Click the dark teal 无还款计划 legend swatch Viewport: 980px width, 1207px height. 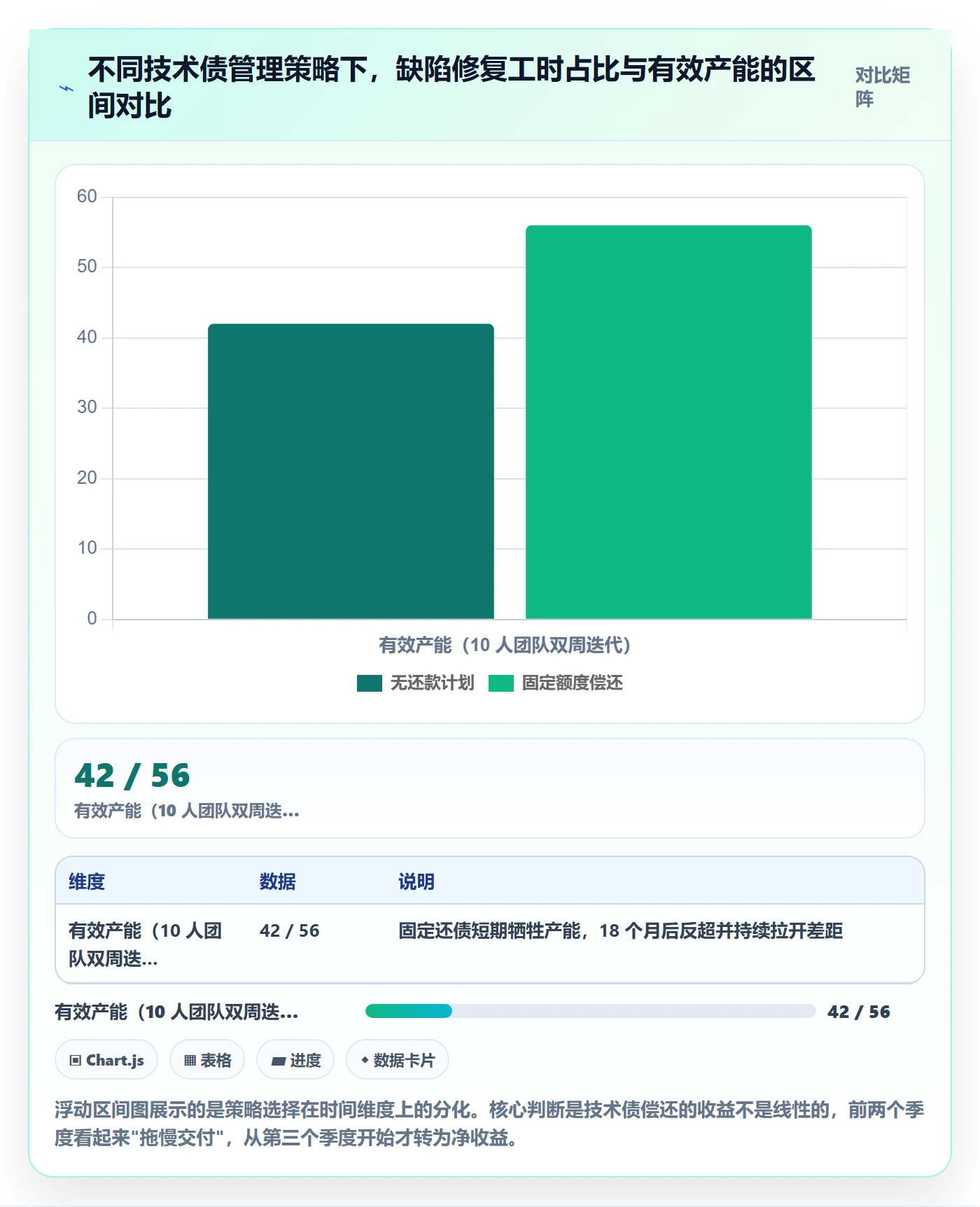369,683
